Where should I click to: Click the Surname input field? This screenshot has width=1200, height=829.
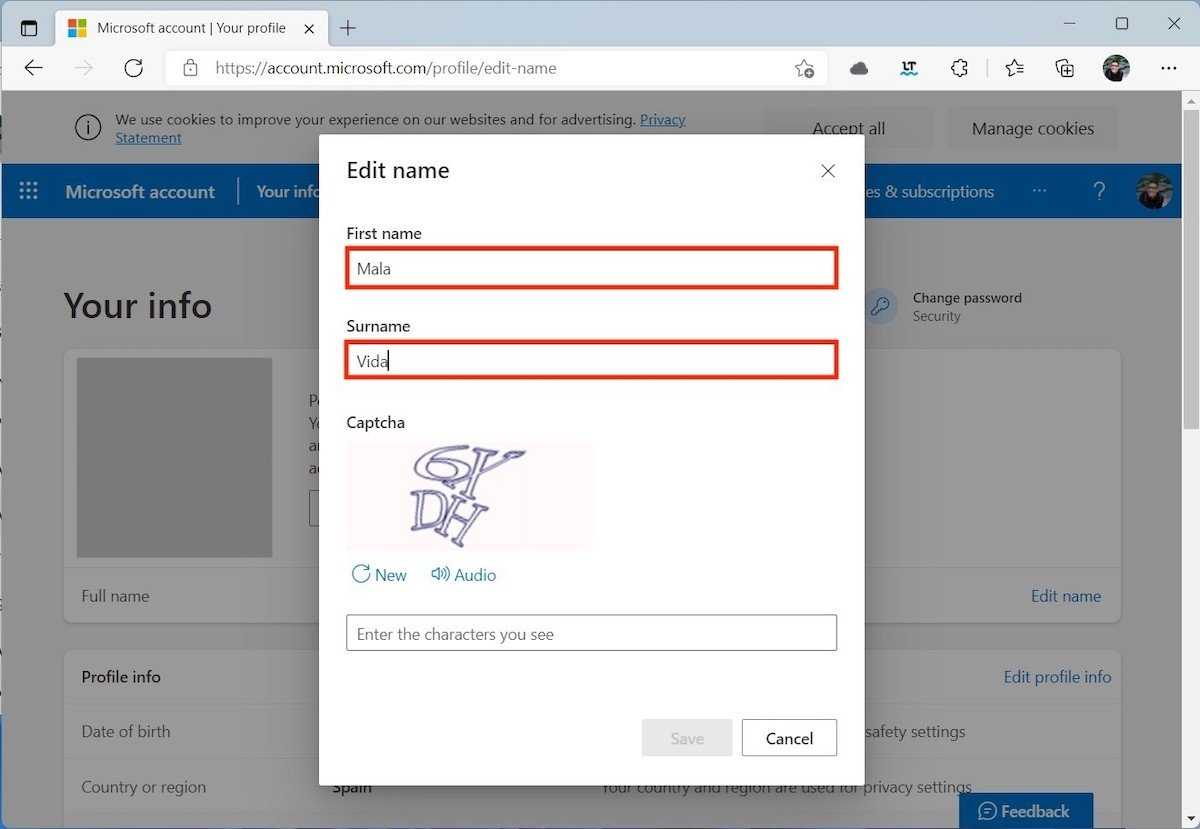pos(591,361)
